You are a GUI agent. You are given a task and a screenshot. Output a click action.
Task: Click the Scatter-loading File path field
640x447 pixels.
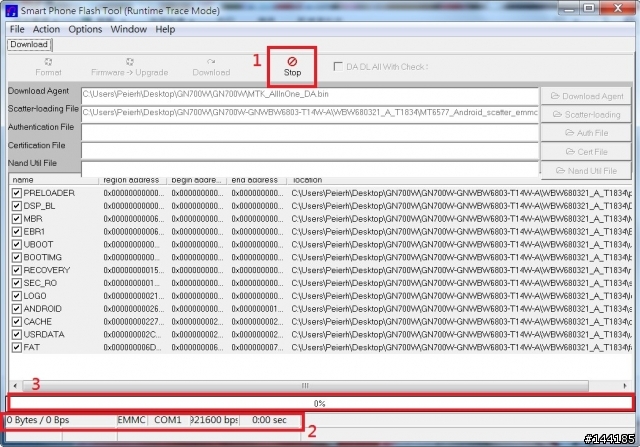pos(310,114)
